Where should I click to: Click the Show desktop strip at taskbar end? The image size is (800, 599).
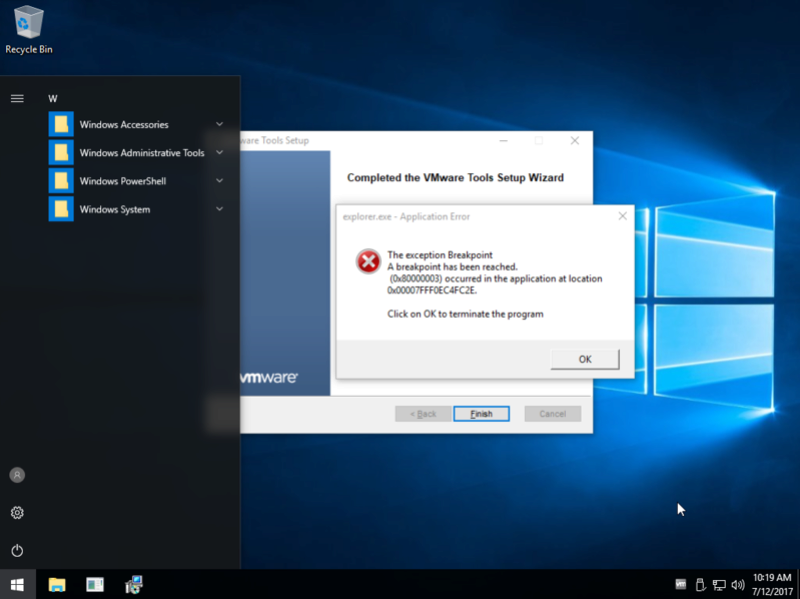(798, 585)
